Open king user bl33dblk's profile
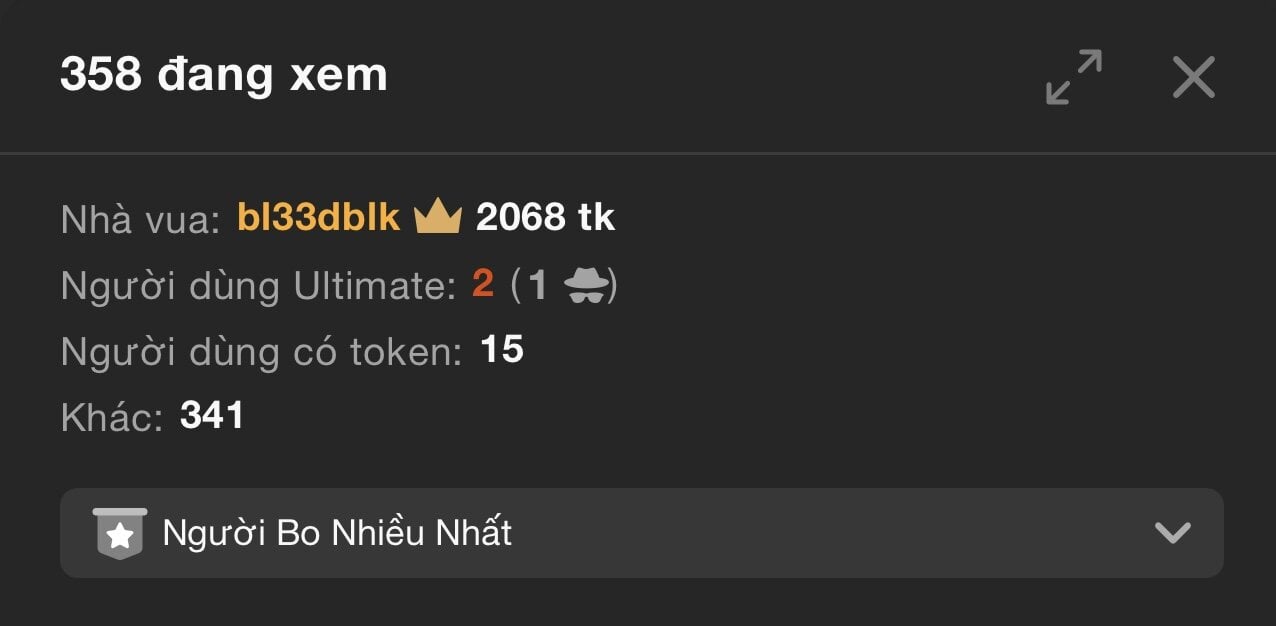 point(318,217)
